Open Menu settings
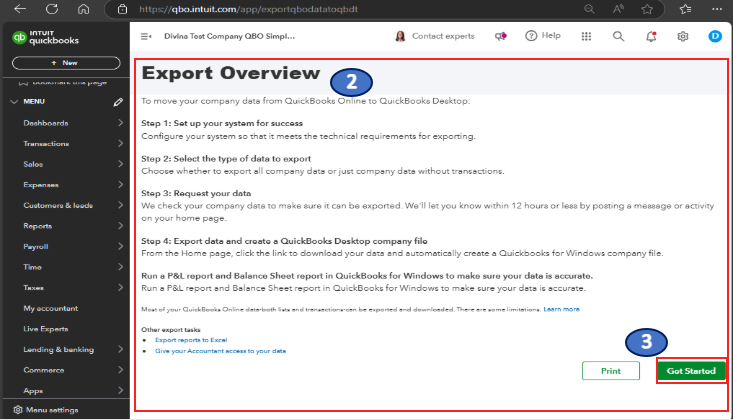733x420 pixels. point(46,410)
